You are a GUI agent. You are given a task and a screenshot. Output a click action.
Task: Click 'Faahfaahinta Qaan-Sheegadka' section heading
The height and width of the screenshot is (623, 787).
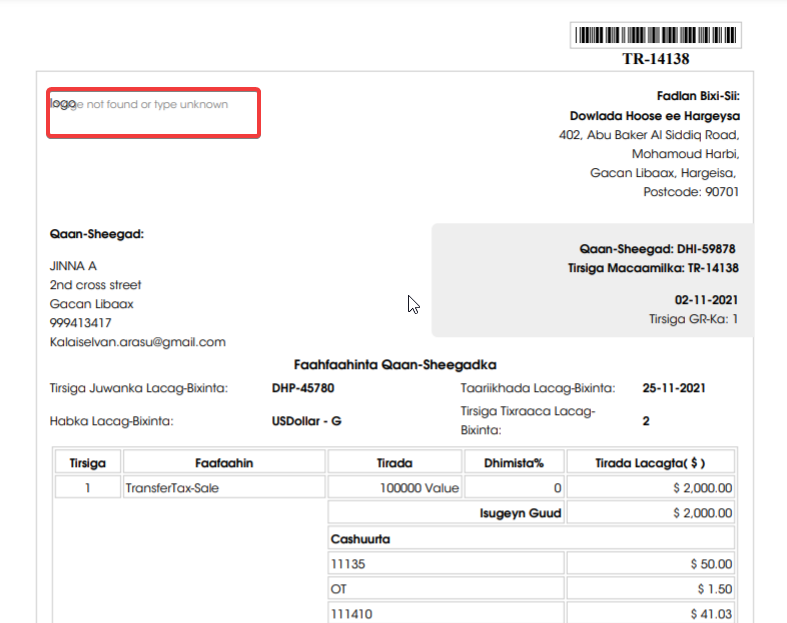point(395,365)
